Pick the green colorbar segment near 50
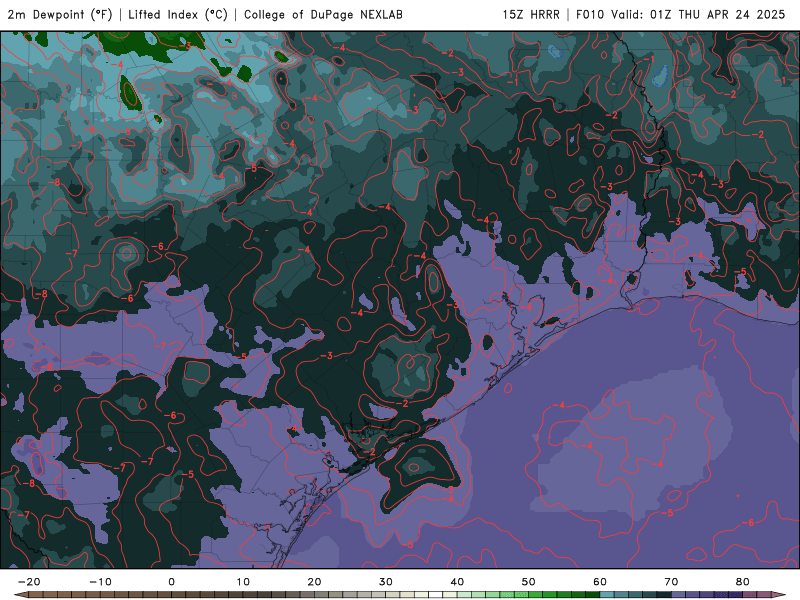The height and width of the screenshot is (600, 800). (536, 595)
